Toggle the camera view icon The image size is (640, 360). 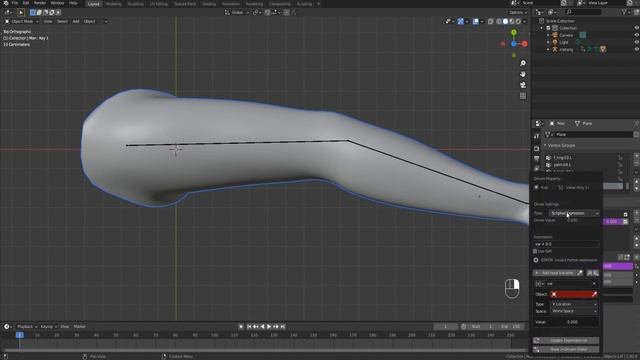pos(523,85)
